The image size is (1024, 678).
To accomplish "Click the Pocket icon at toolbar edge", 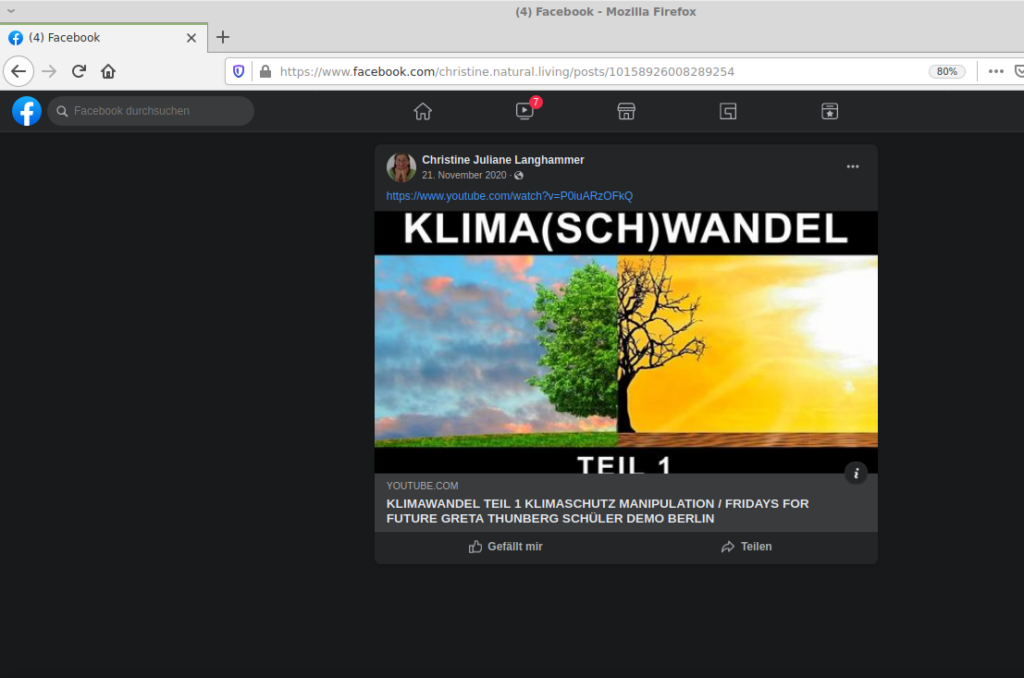I will click(x=1019, y=71).
